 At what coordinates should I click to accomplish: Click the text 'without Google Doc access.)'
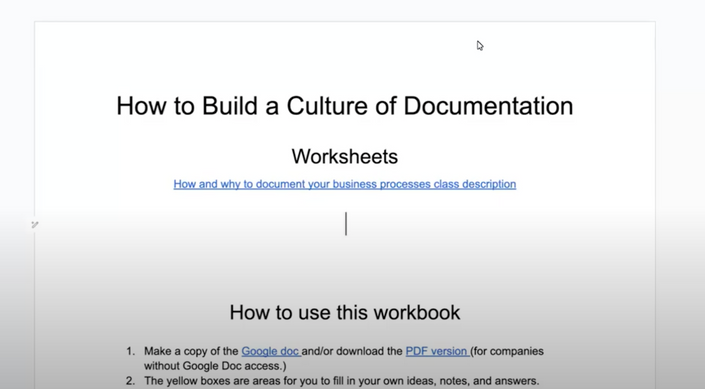(215, 366)
